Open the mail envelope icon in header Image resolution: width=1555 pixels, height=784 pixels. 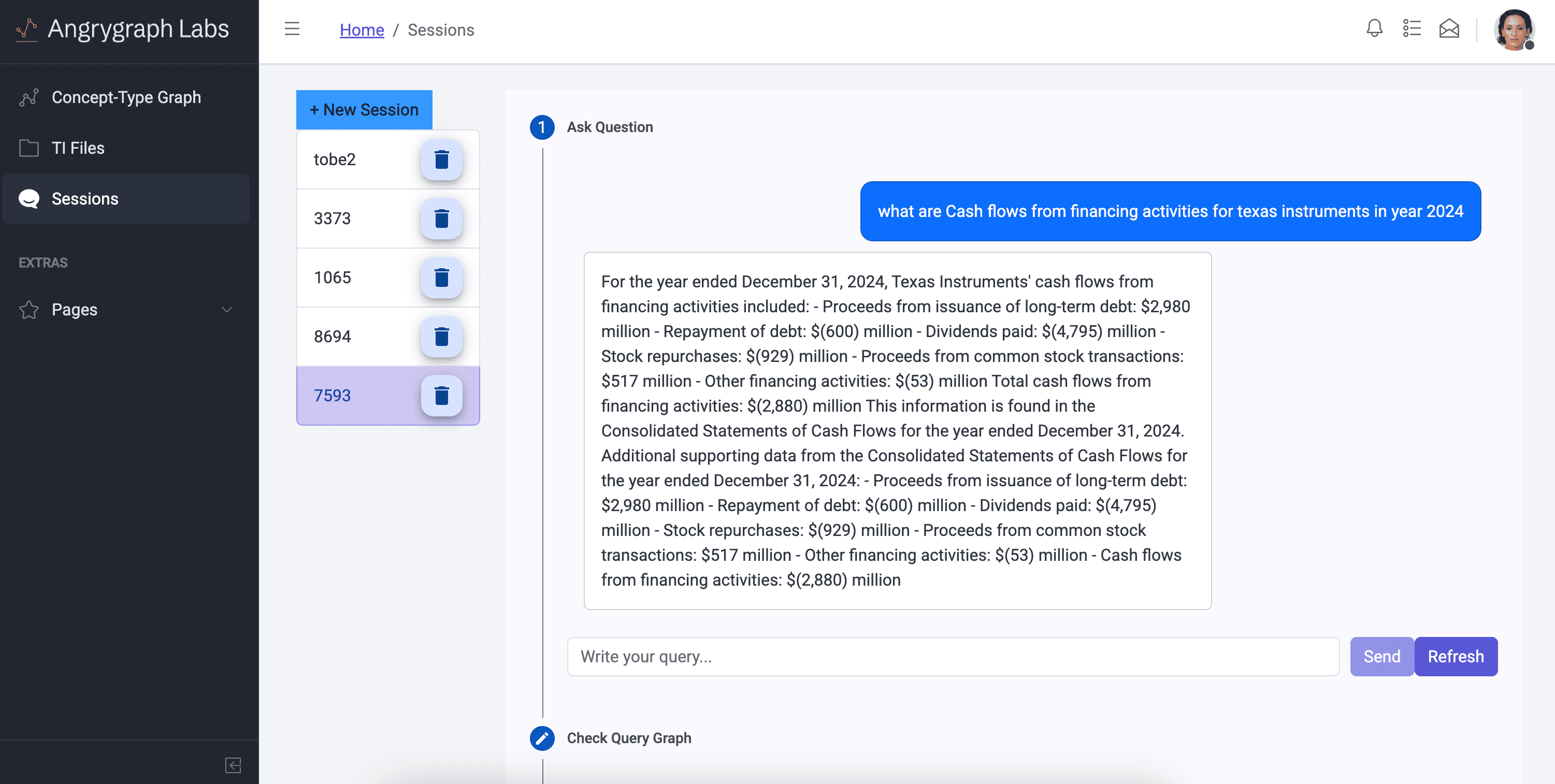(x=1449, y=28)
